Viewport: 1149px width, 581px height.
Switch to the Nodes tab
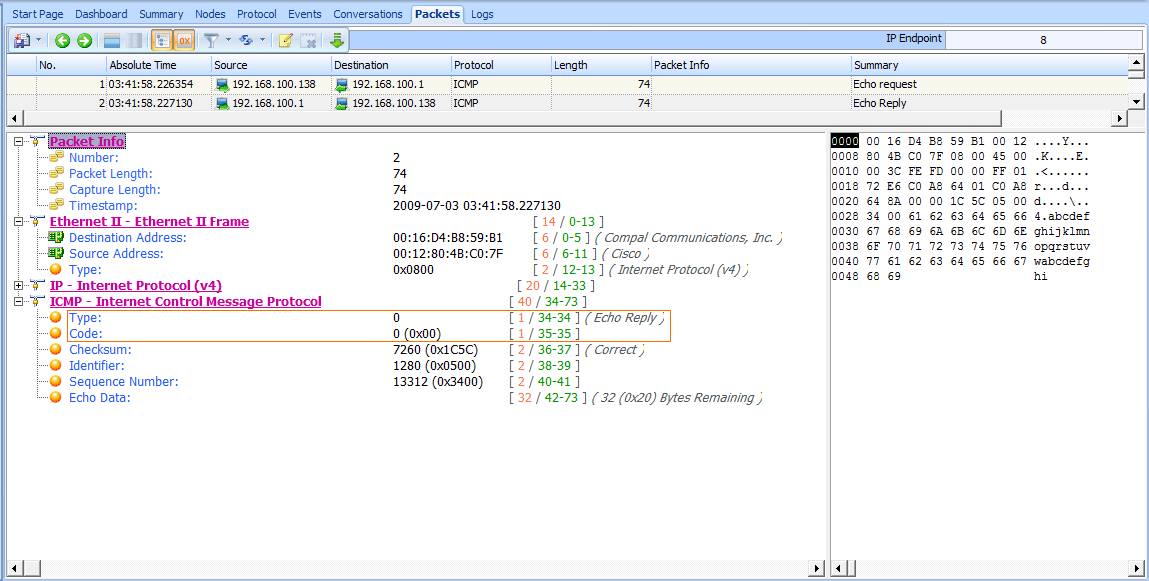click(210, 14)
